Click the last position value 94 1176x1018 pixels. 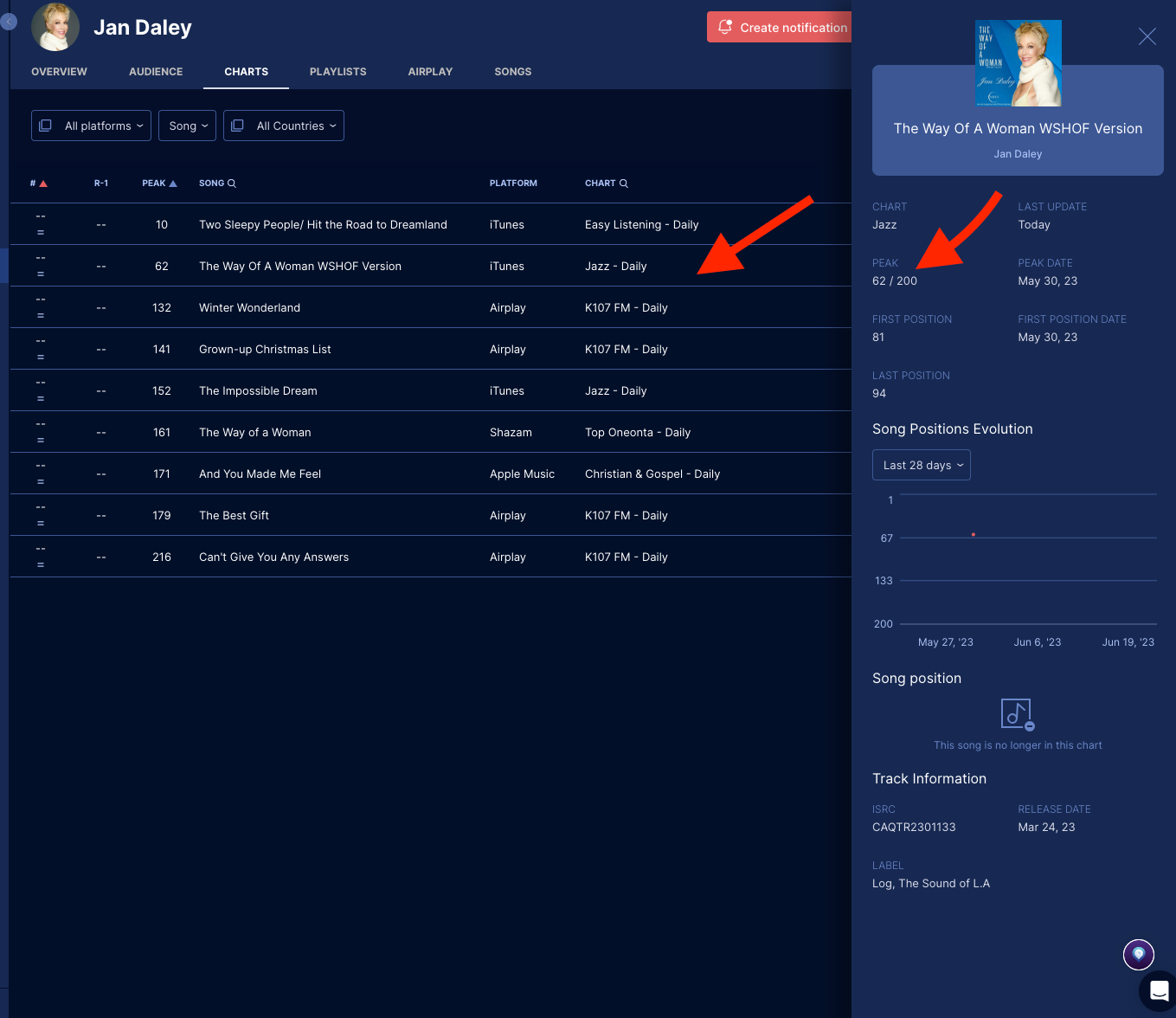click(879, 394)
